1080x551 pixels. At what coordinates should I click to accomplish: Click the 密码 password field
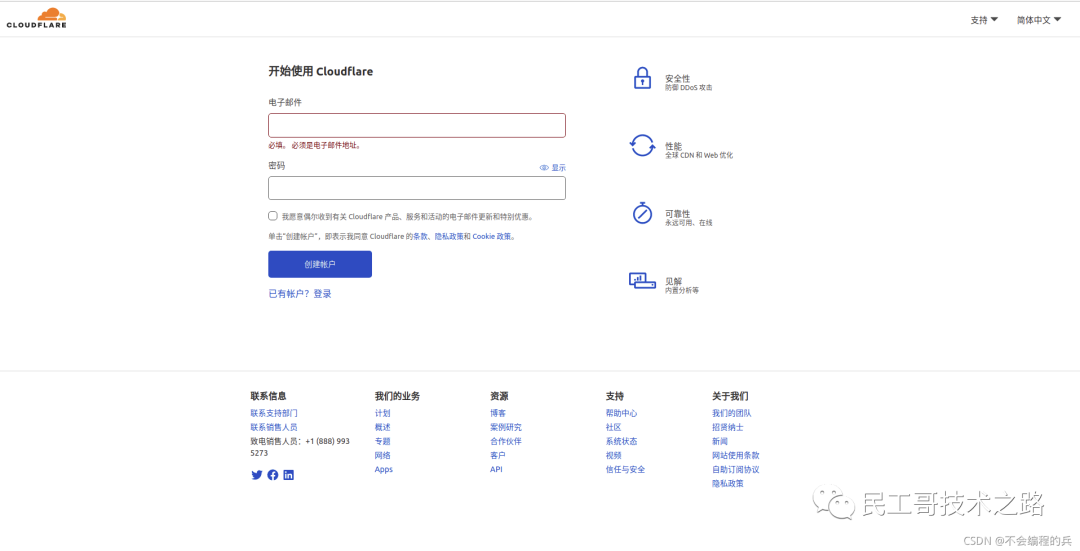click(x=416, y=188)
